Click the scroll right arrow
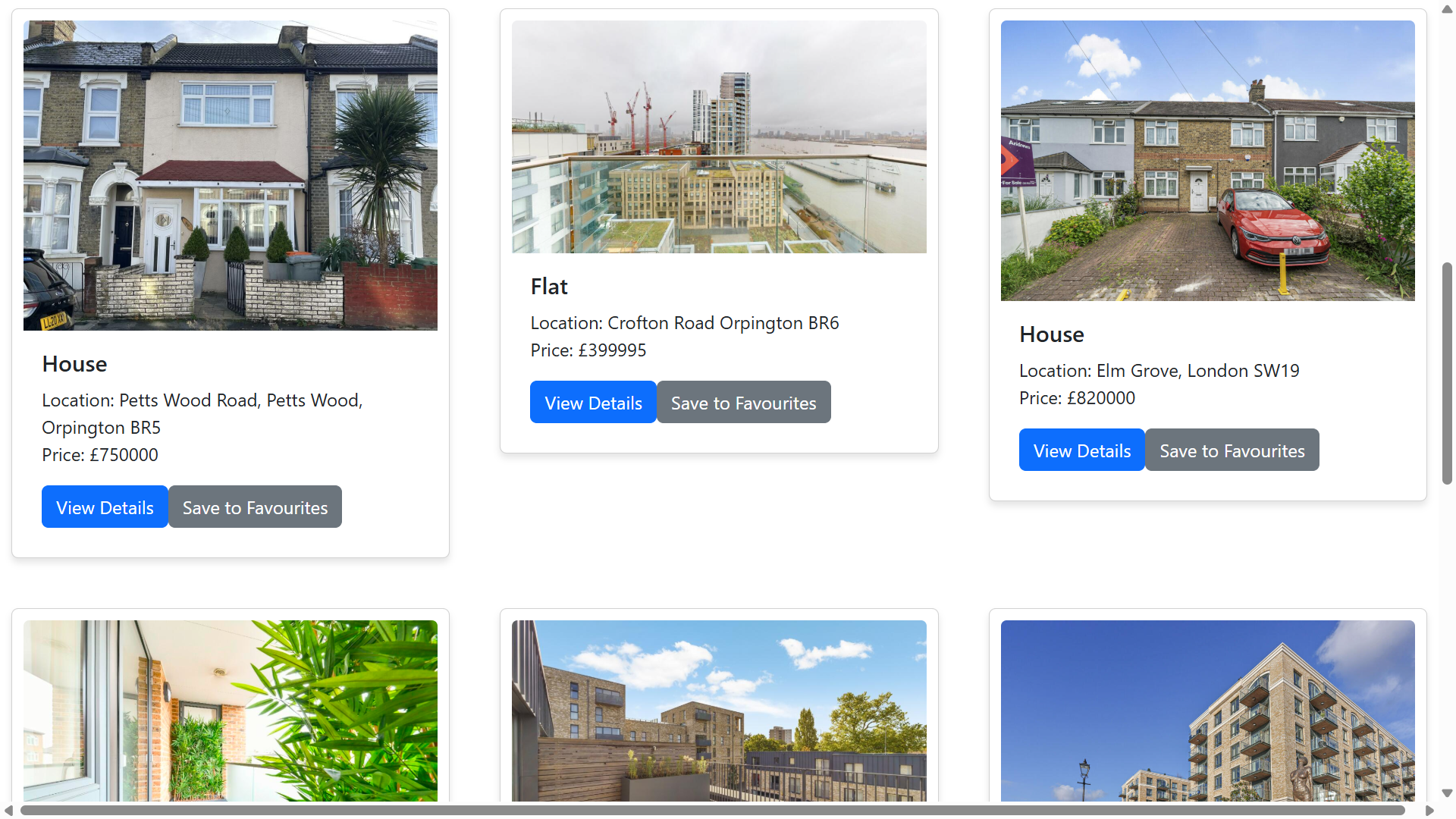The width and height of the screenshot is (1456, 819). coord(1429,811)
